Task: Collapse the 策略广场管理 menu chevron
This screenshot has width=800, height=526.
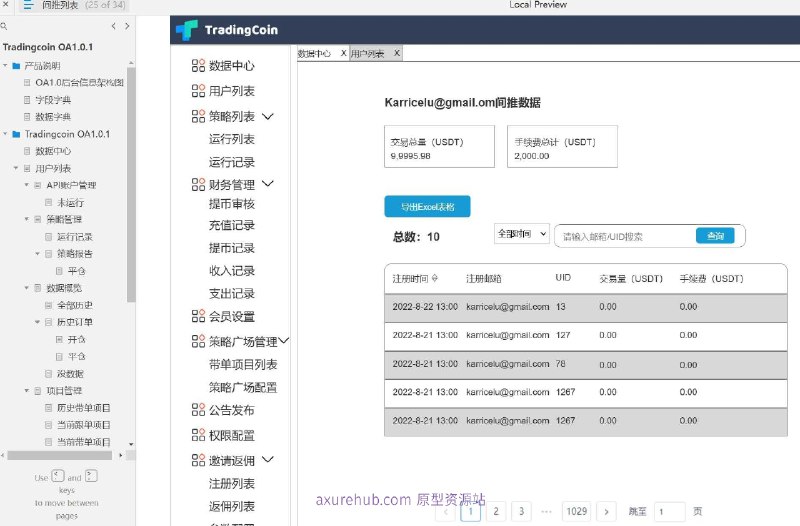Action: pyautogui.click(x=284, y=340)
